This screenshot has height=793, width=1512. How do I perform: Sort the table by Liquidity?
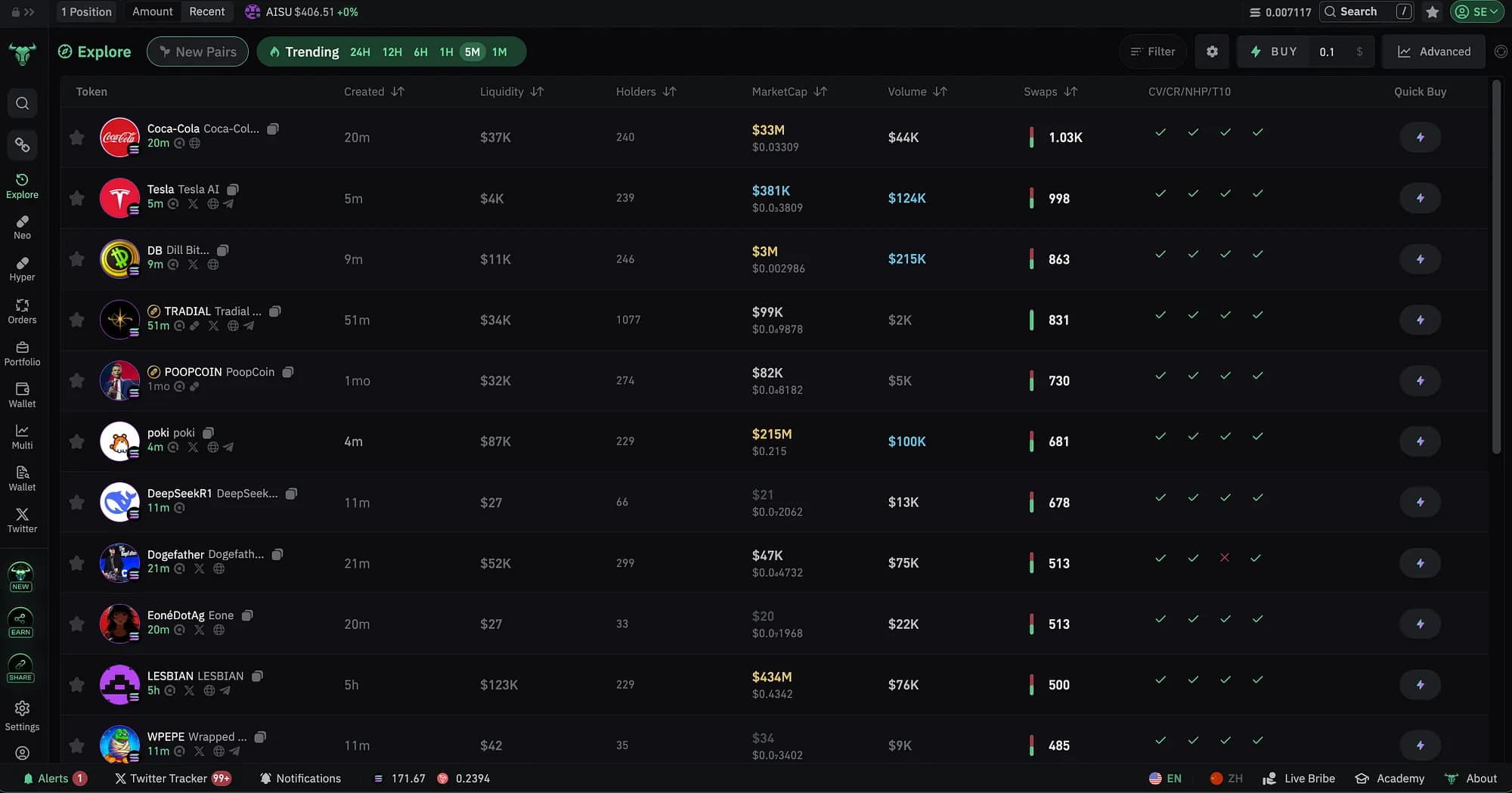512,91
